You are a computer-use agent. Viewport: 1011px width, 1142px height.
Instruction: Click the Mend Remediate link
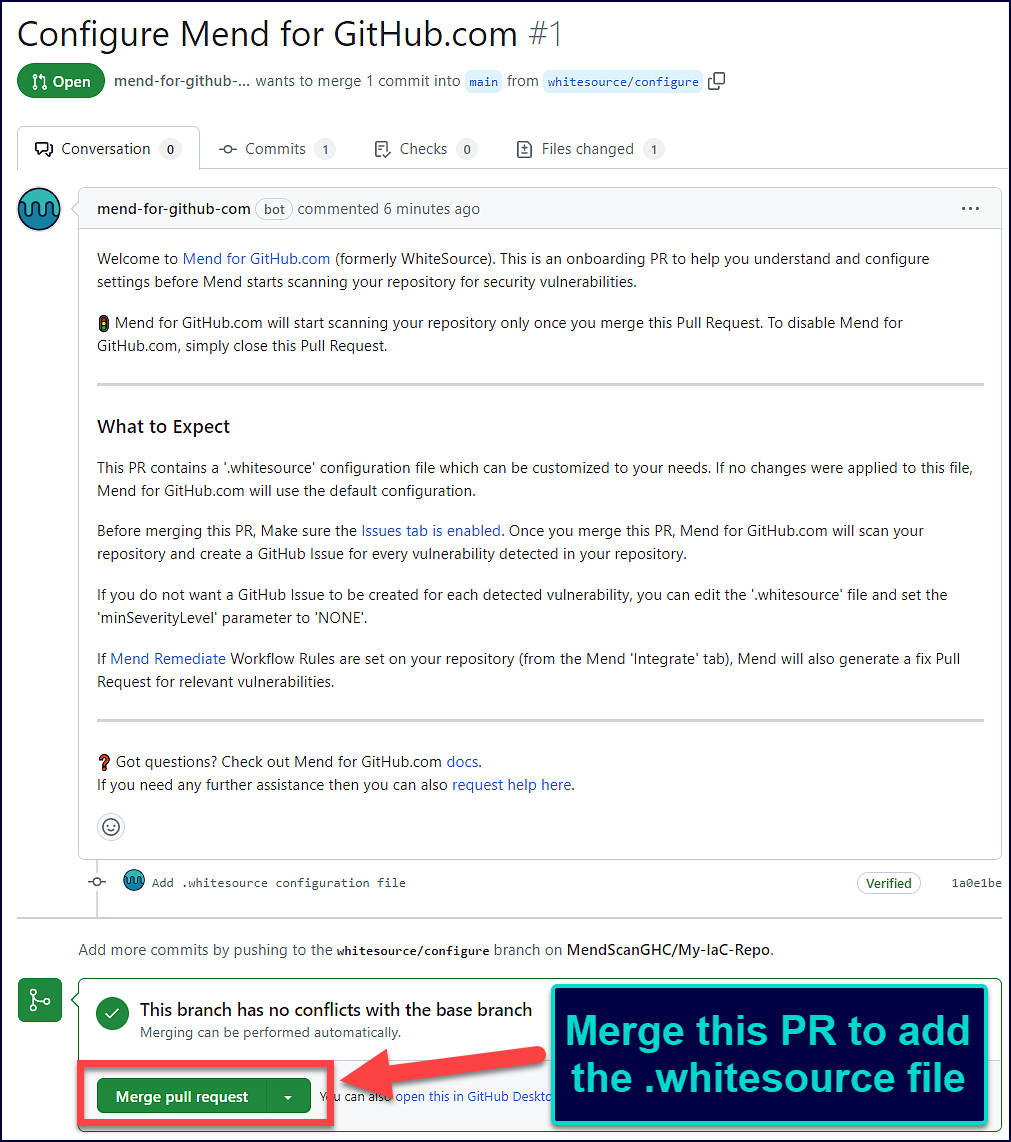(168, 659)
